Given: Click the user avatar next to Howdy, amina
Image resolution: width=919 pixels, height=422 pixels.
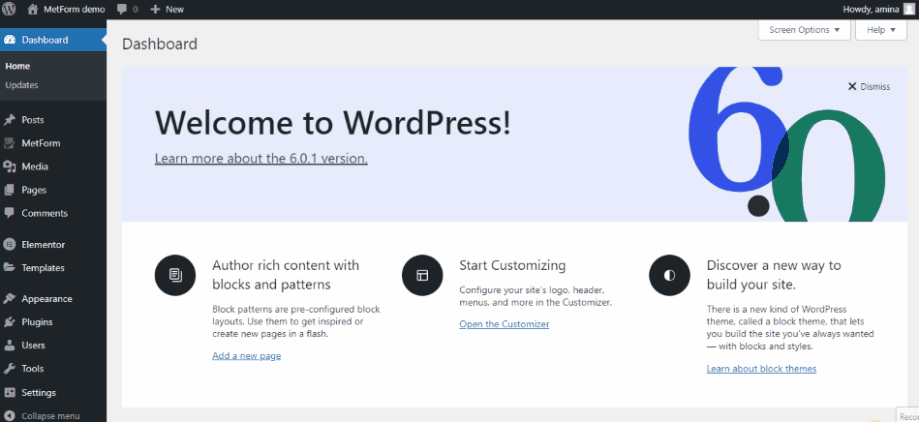Looking at the screenshot, I should (909, 9).
